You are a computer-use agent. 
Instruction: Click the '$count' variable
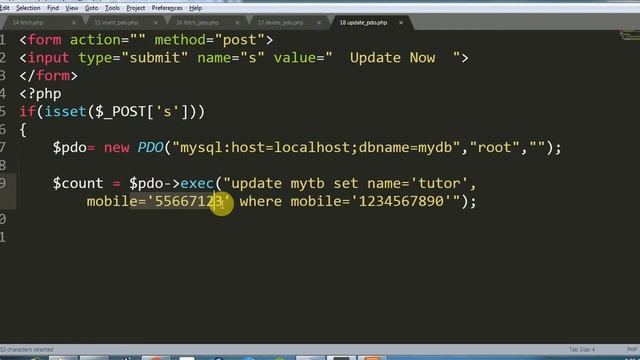tap(78, 184)
